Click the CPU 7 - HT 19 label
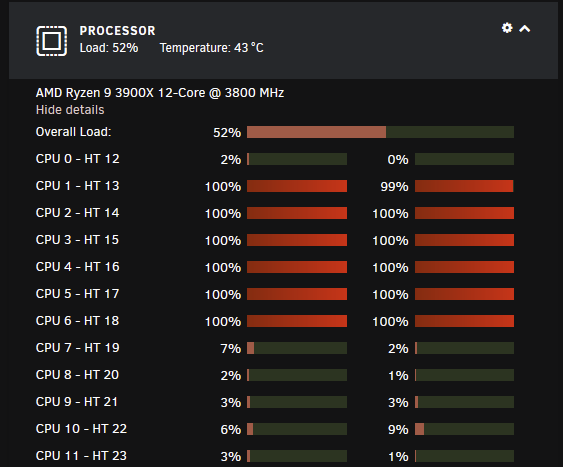563x467 pixels. (78, 348)
